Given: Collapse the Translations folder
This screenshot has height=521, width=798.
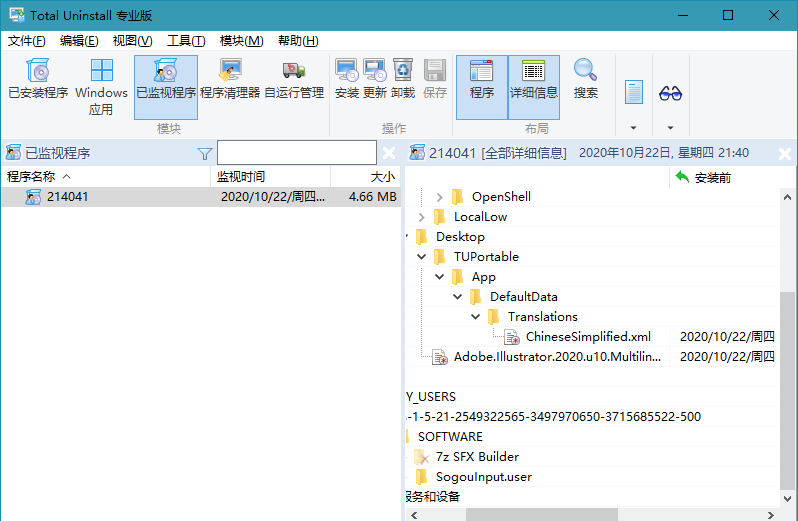Looking at the screenshot, I should (475, 316).
